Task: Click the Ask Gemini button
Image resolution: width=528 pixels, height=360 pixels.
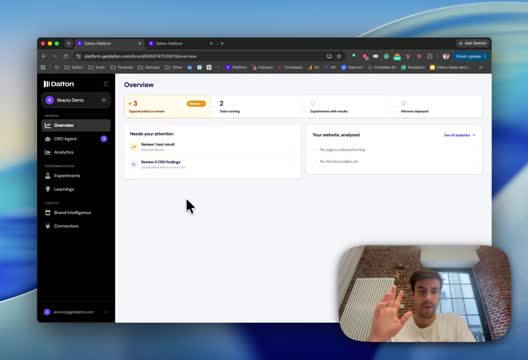Action: [473, 43]
